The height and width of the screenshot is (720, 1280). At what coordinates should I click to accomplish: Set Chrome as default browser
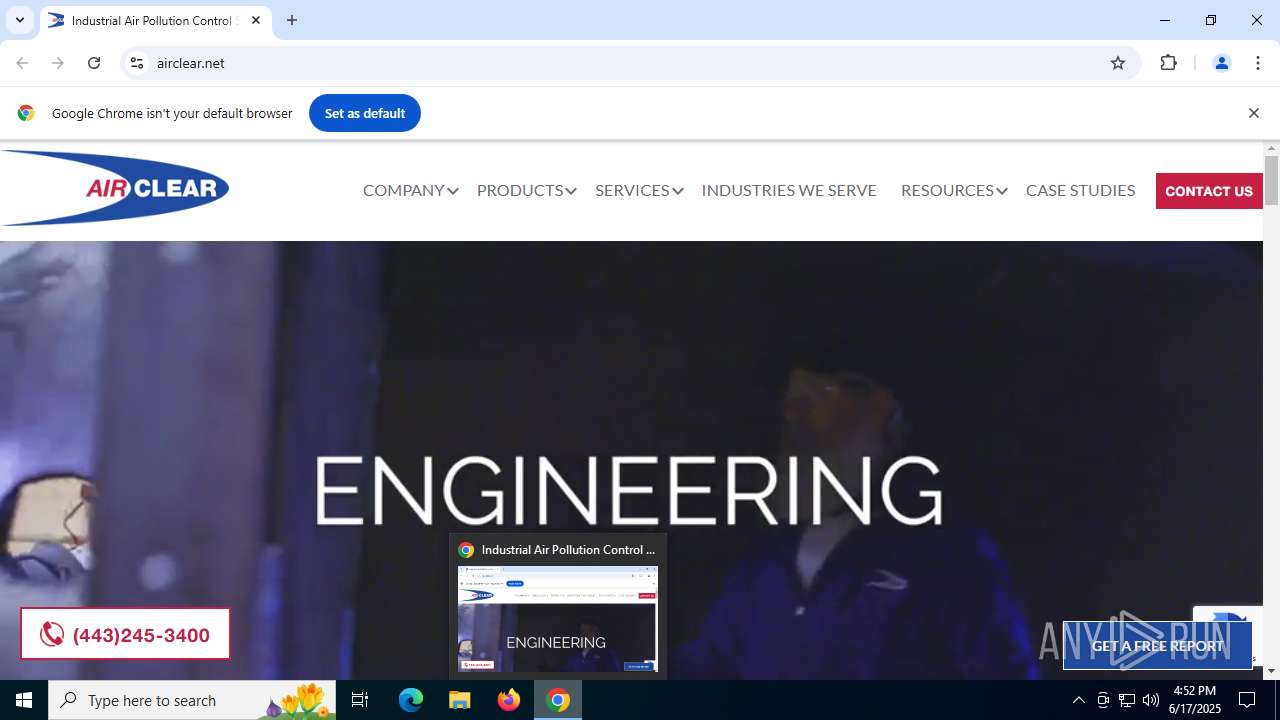click(365, 113)
